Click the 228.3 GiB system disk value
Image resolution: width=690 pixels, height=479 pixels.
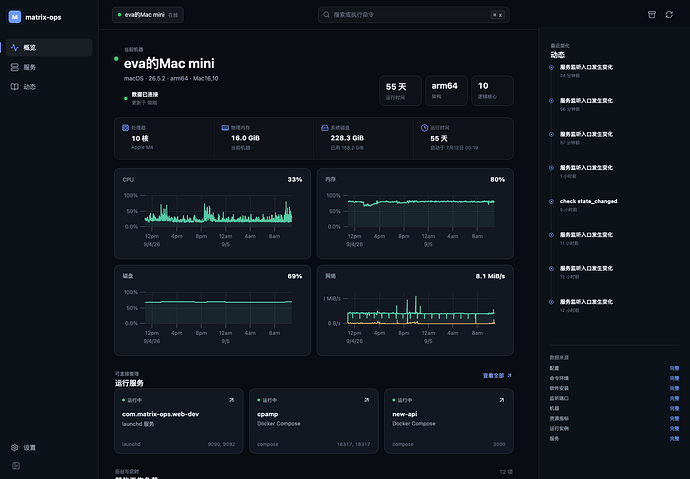(x=347, y=138)
